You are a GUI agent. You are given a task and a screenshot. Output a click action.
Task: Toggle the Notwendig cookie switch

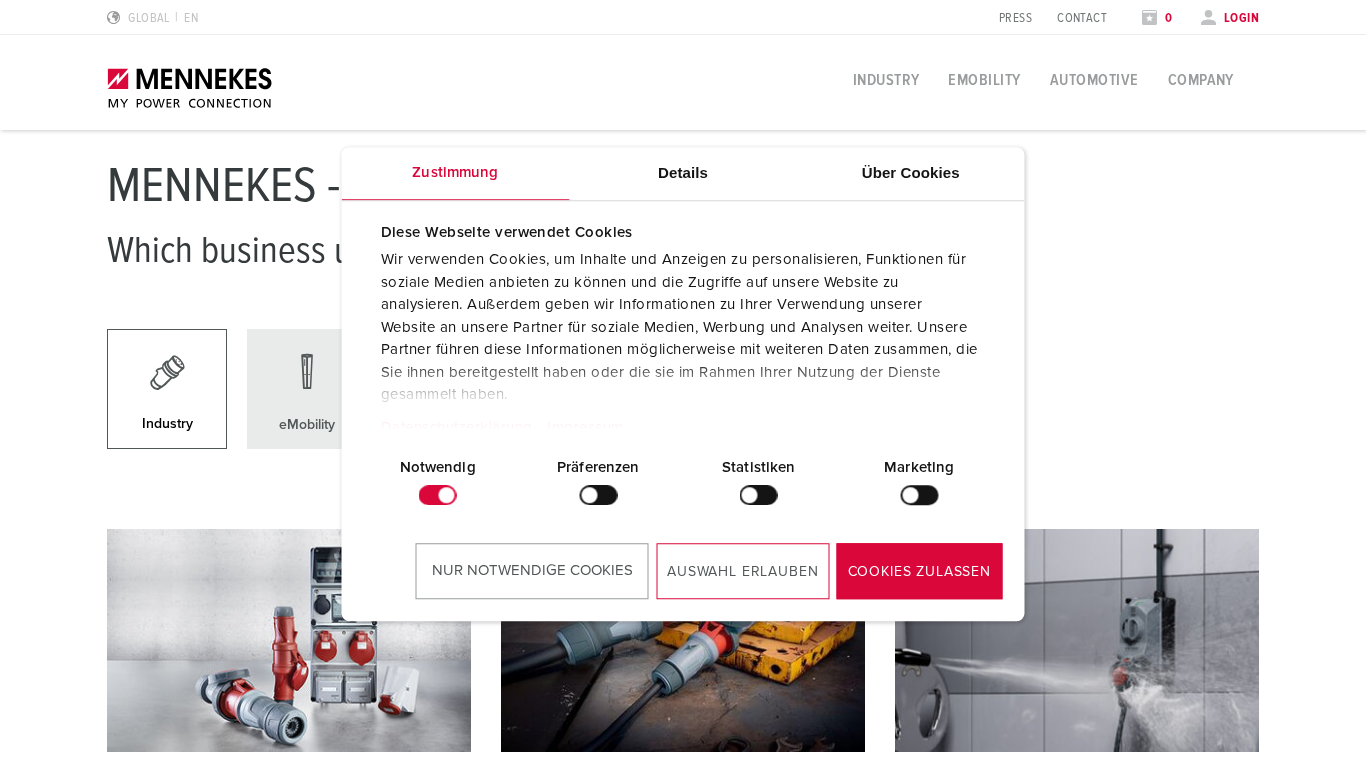(438, 495)
